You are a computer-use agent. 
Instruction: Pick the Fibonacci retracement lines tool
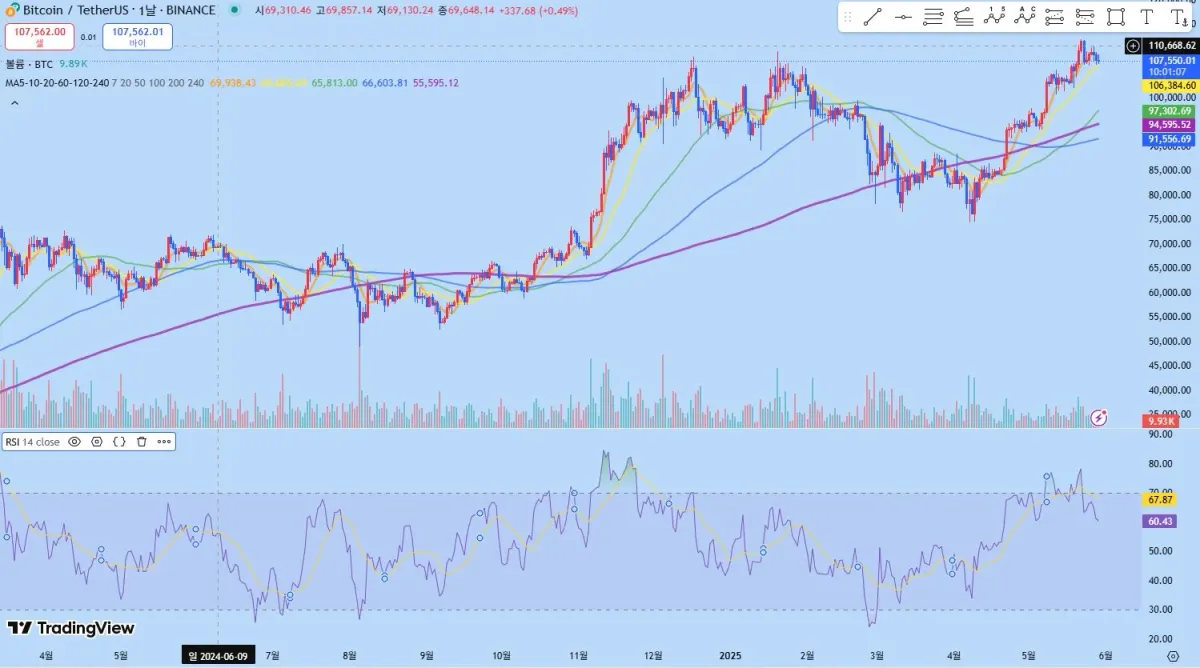[x=934, y=17]
